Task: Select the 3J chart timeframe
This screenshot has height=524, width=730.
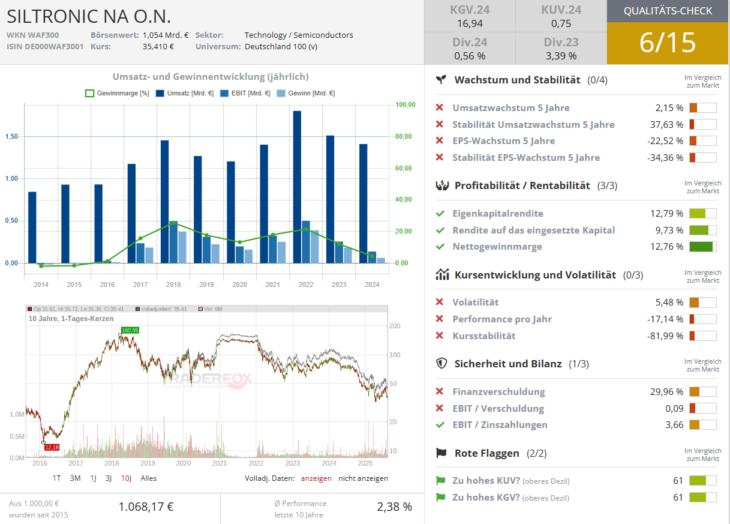Action: (x=108, y=478)
